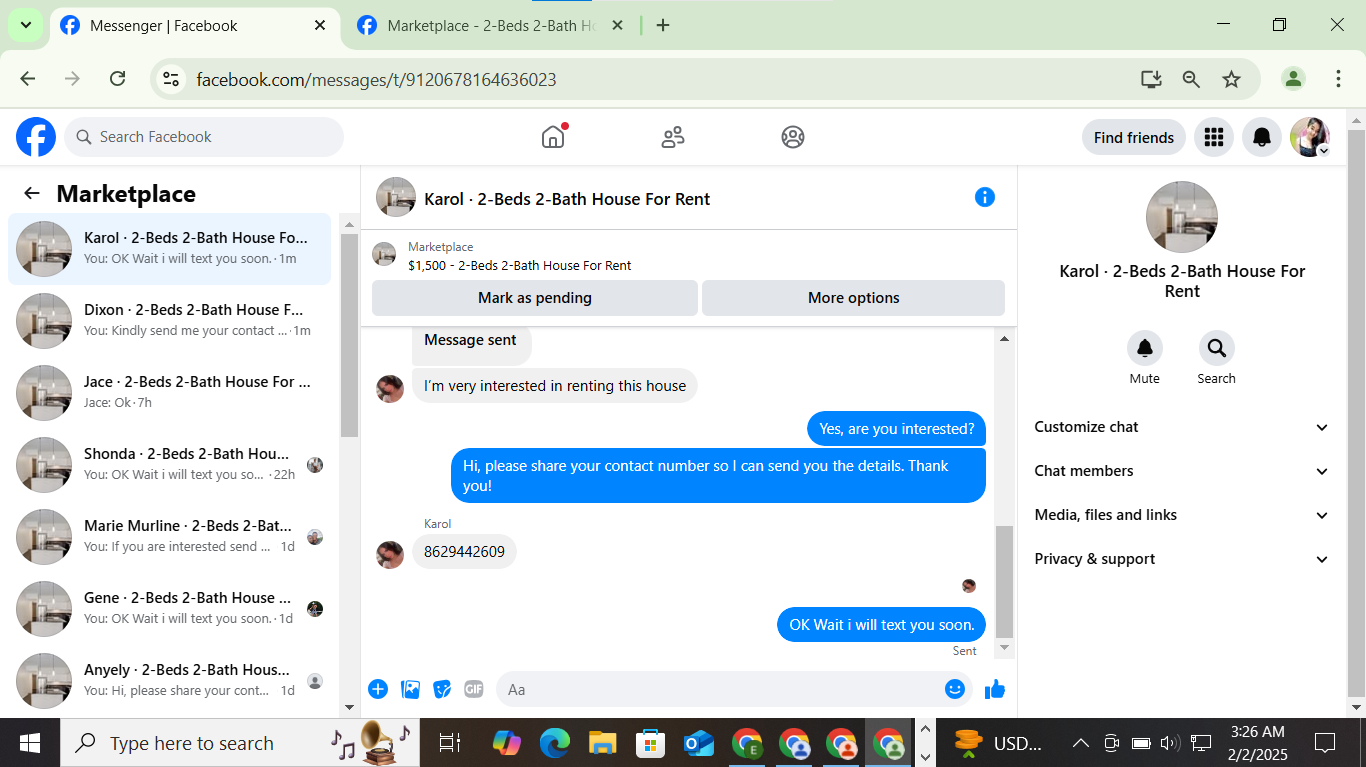The width and height of the screenshot is (1366, 767).
Task: Expand Privacy & support section
Action: (x=1182, y=559)
